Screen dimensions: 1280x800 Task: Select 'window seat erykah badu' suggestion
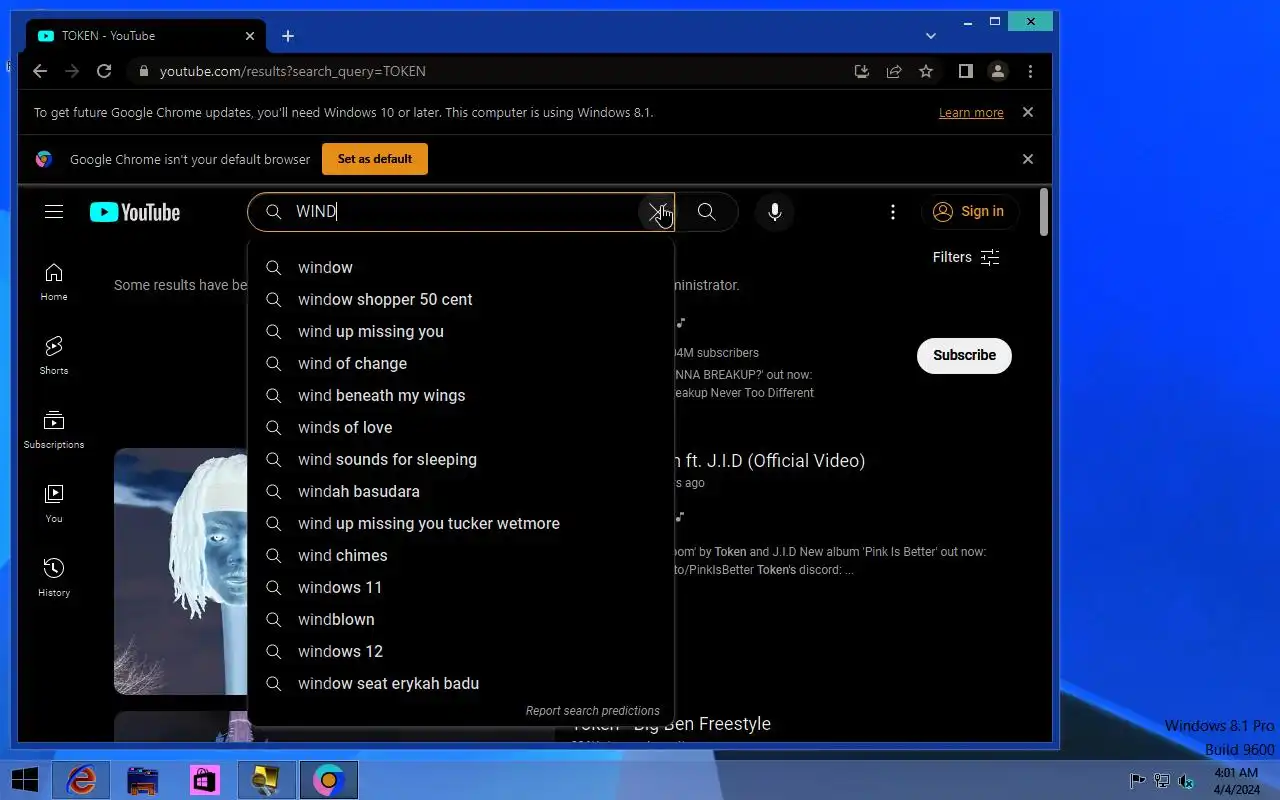point(461,683)
